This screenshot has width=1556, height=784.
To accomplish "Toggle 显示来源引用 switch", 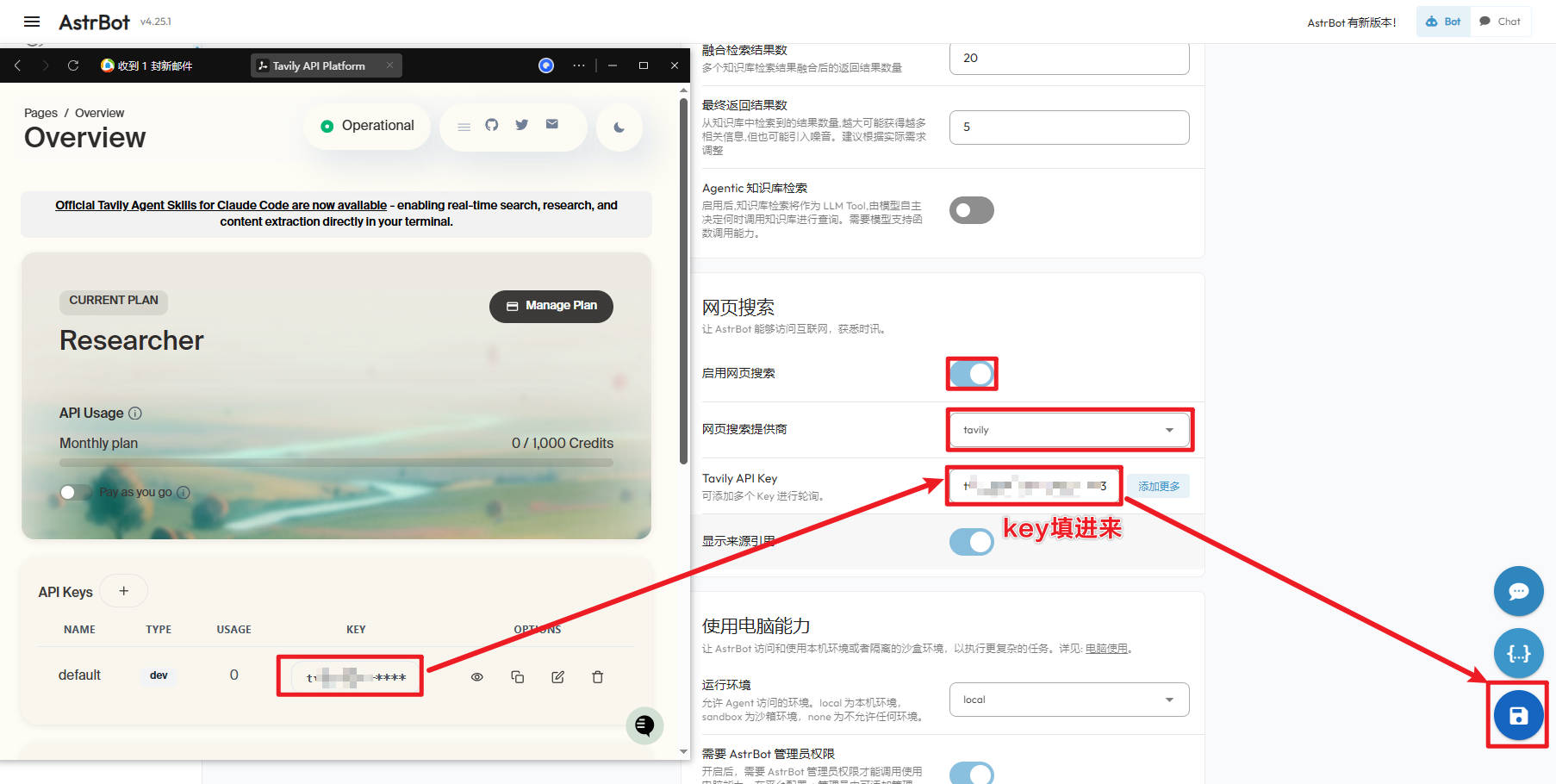I will 972,542.
